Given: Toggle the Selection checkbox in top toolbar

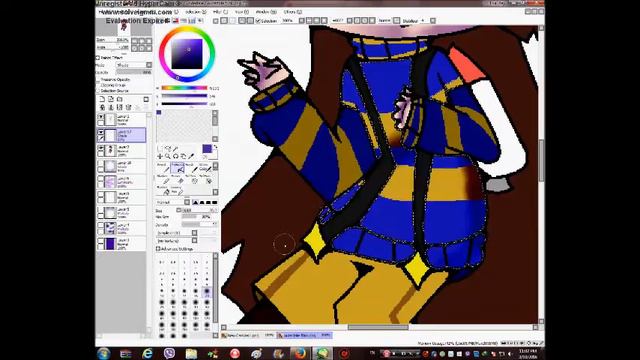Looking at the screenshot, I should 258,21.
